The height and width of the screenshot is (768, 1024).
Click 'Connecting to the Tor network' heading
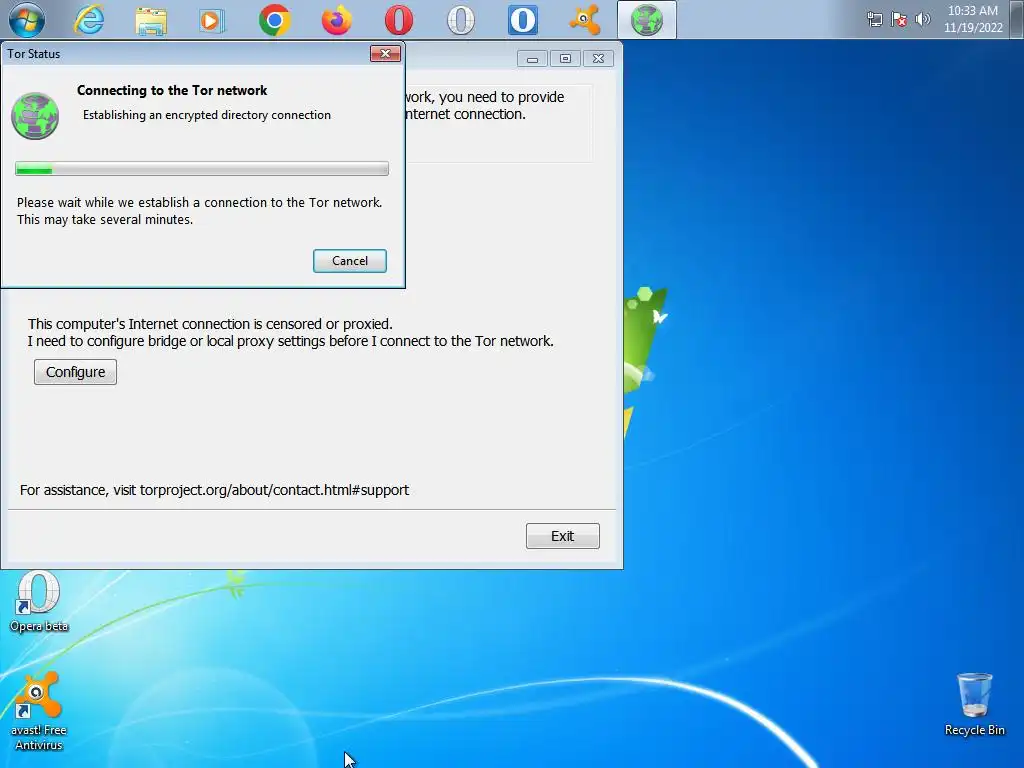[x=172, y=90]
